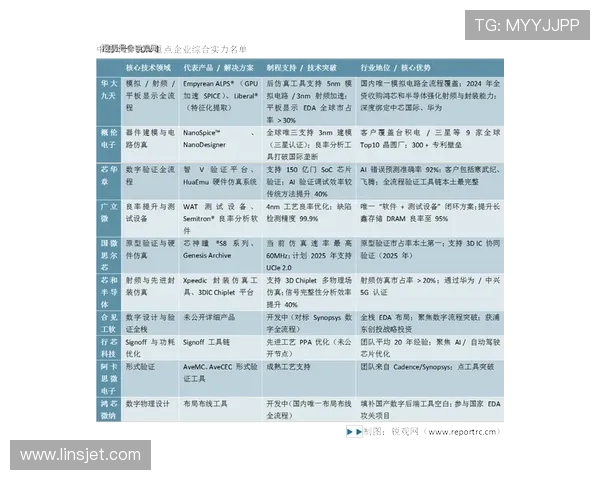Select the '鸿芯微纳' row header cell

[109, 409]
